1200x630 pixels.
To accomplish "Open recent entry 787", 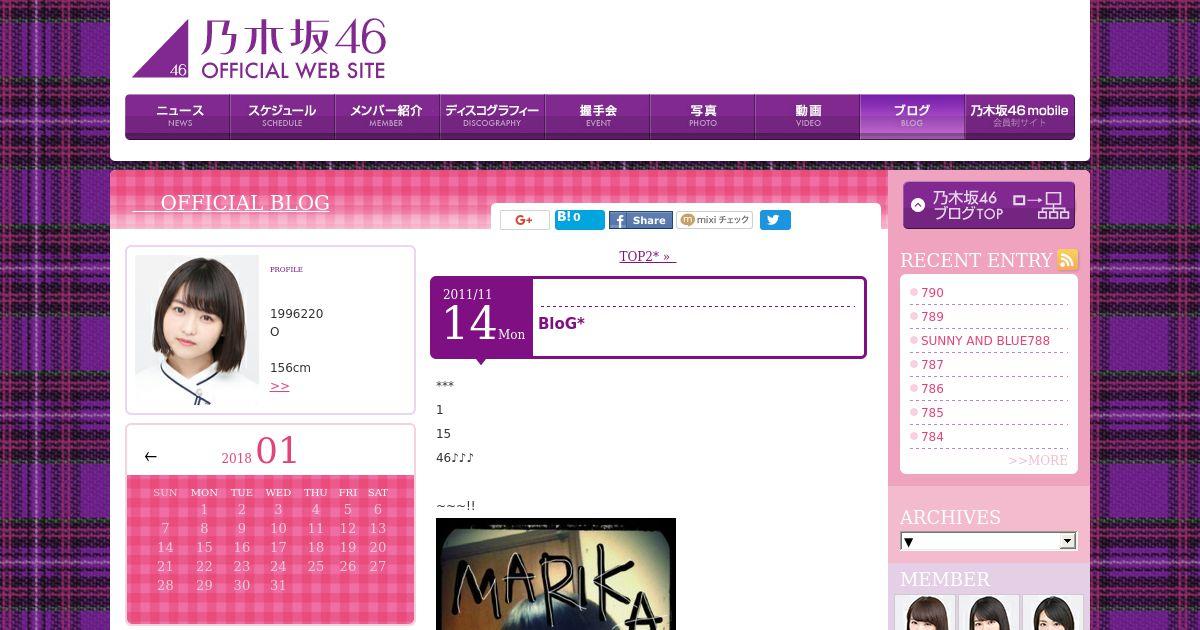I will [x=932, y=365].
